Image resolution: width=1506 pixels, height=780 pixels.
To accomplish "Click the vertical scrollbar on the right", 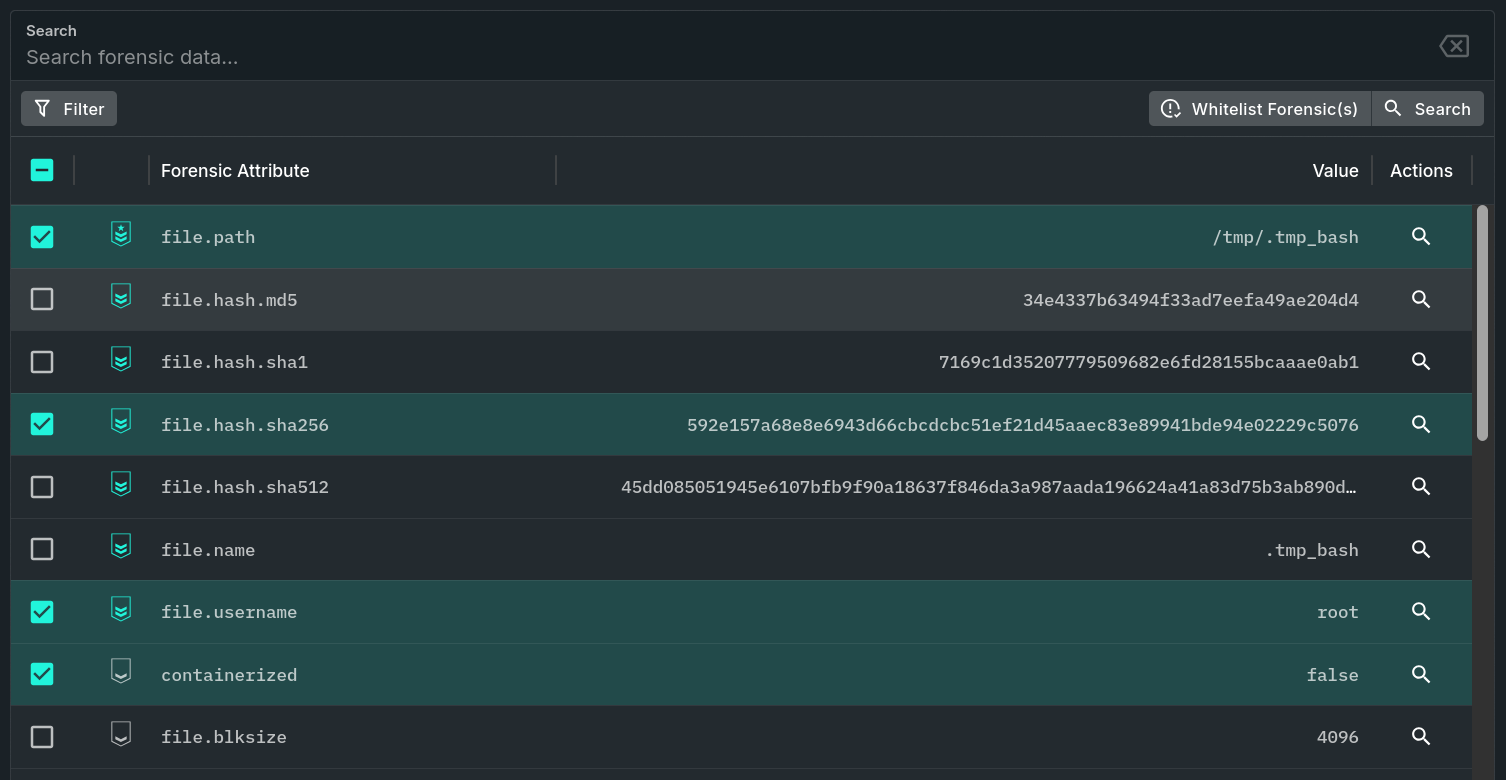I will tap(1483, 320).
